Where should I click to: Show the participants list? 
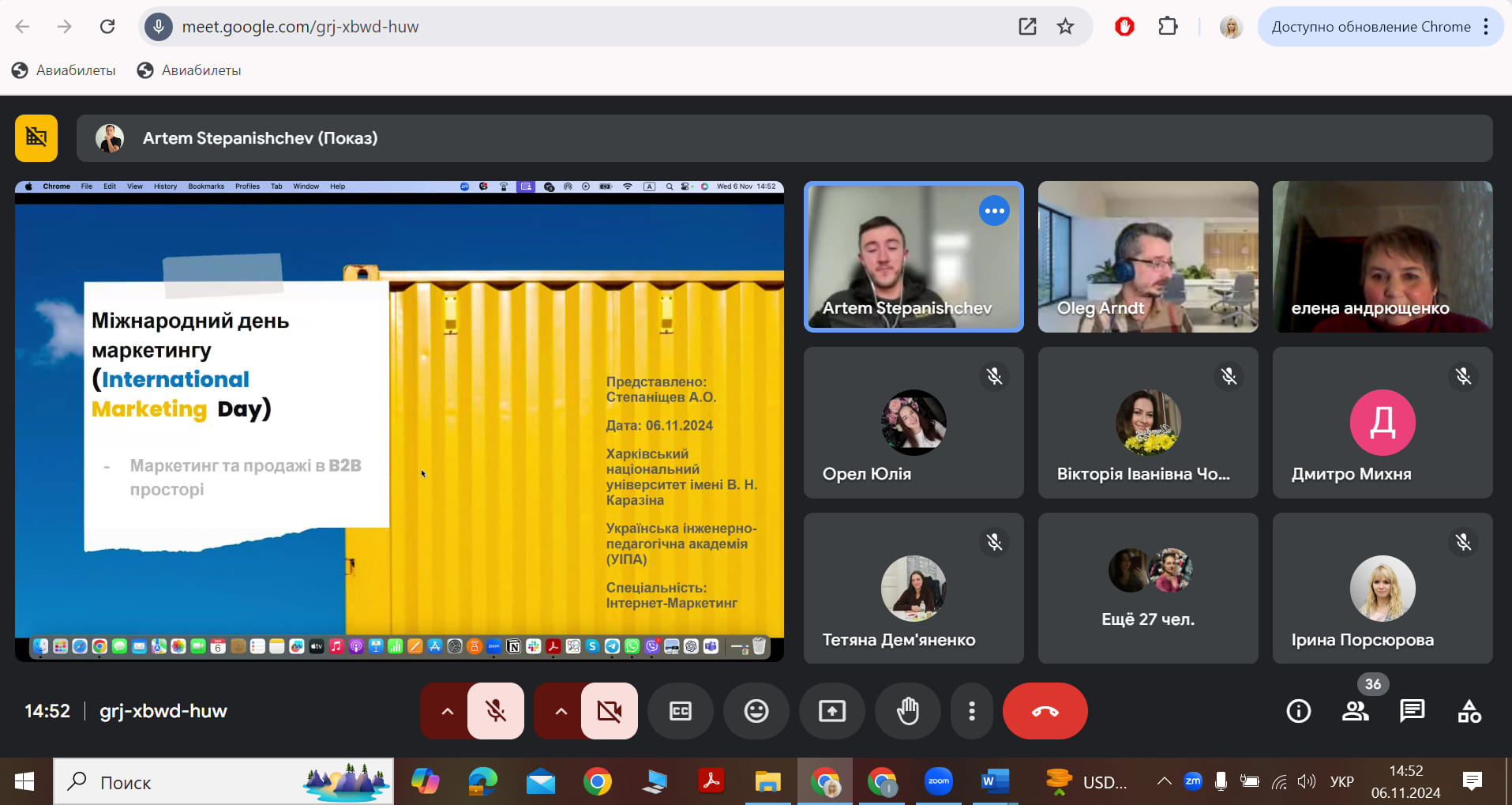tap(1356, 711)
